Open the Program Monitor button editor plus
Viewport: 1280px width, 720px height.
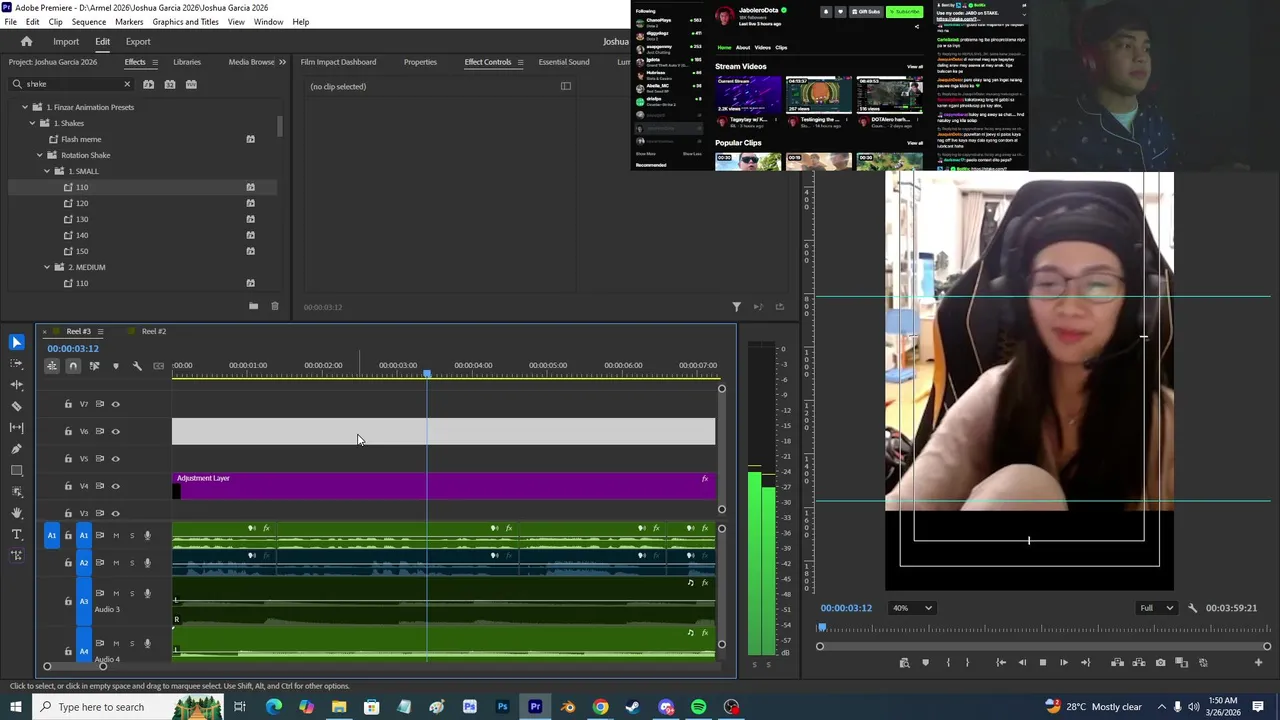tap(1259, 662)
